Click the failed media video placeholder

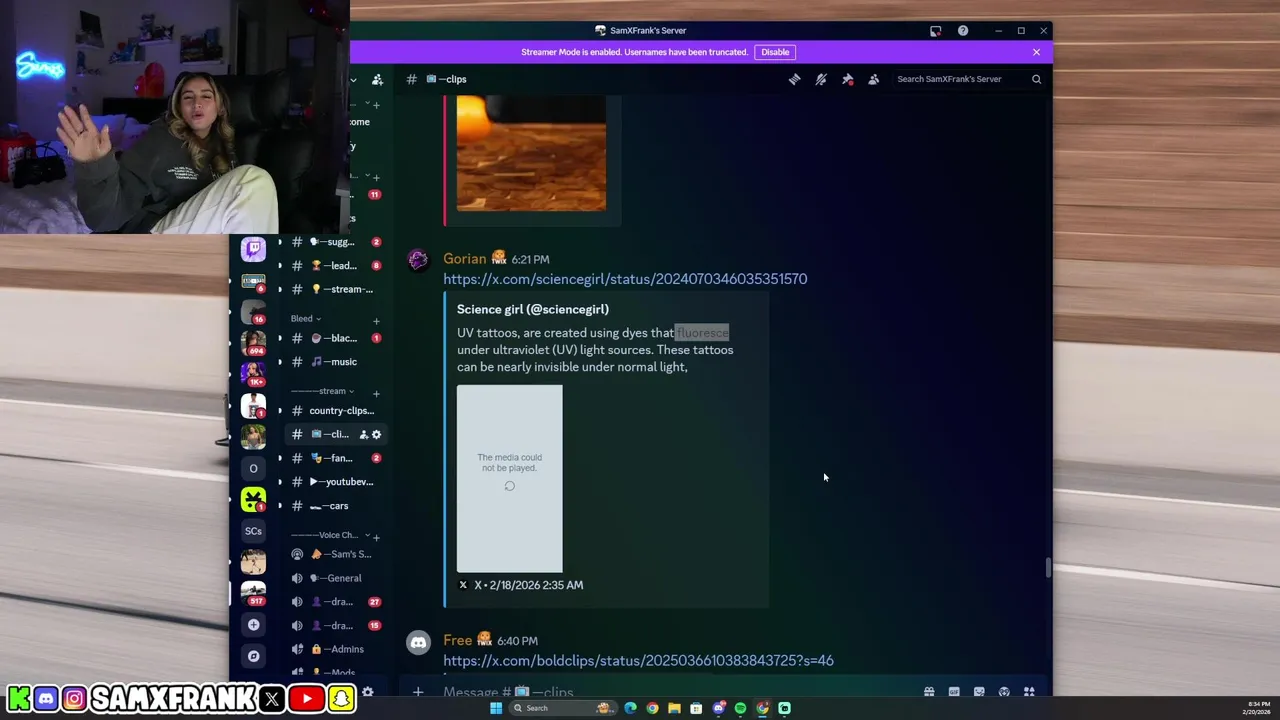coord(510,478)
